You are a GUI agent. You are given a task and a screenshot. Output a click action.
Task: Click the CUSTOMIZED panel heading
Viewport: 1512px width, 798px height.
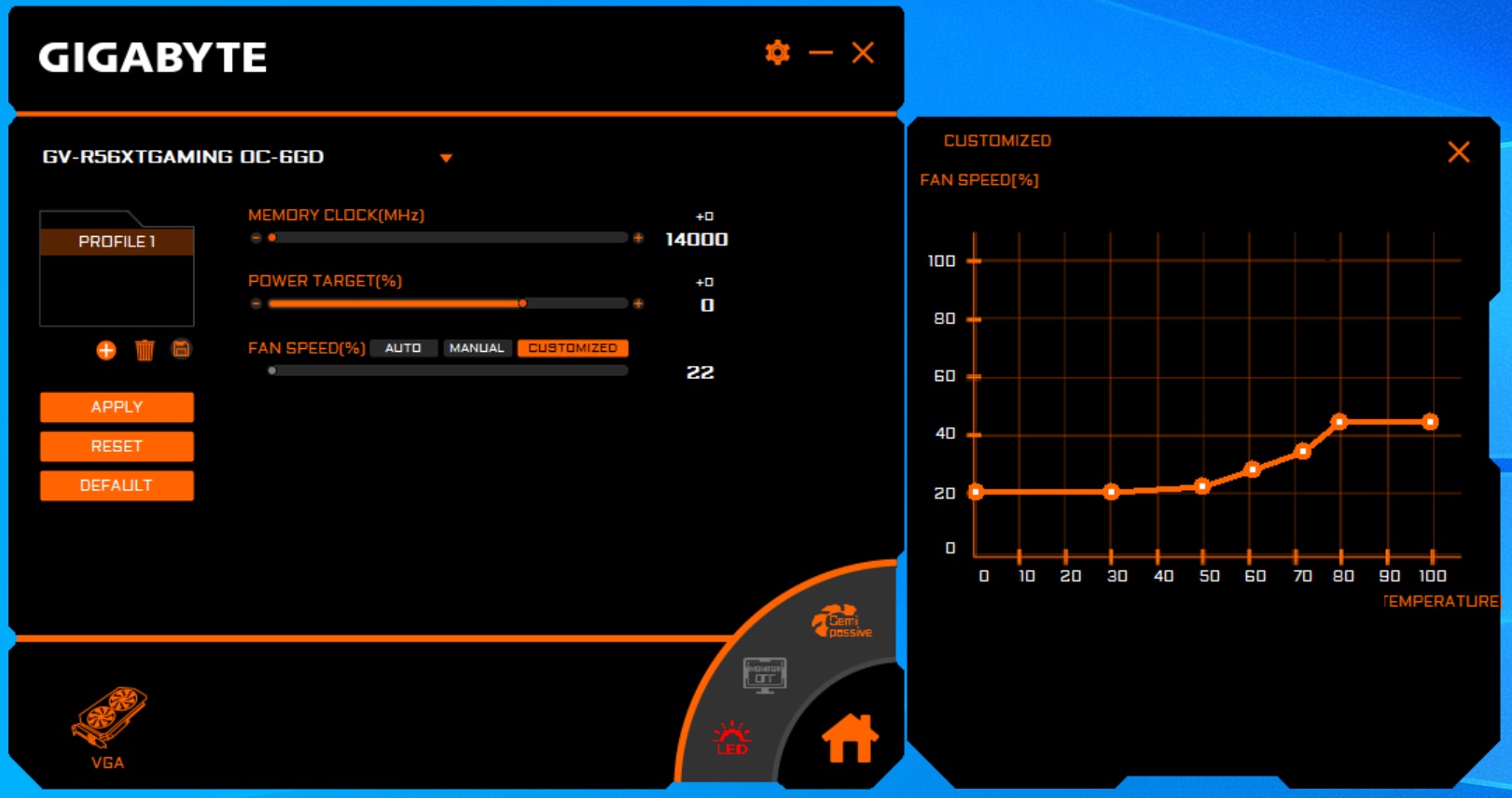pyautogui.click(x=997, y=141)
